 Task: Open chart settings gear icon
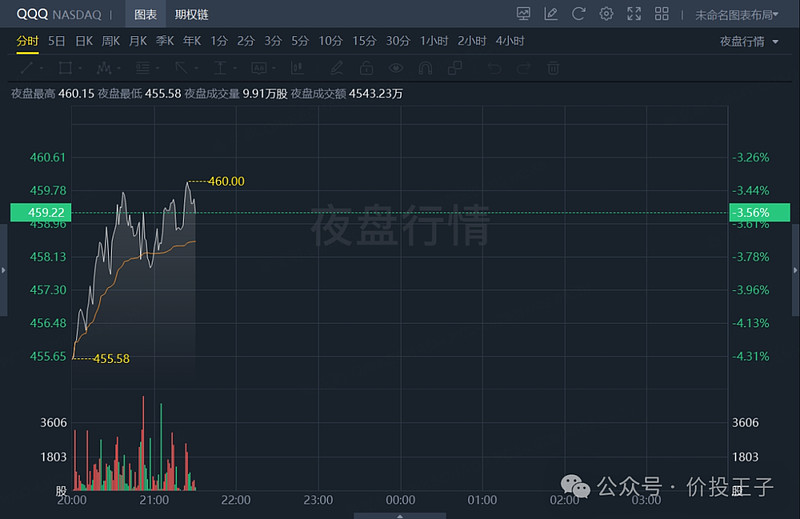tap(606, 14)
